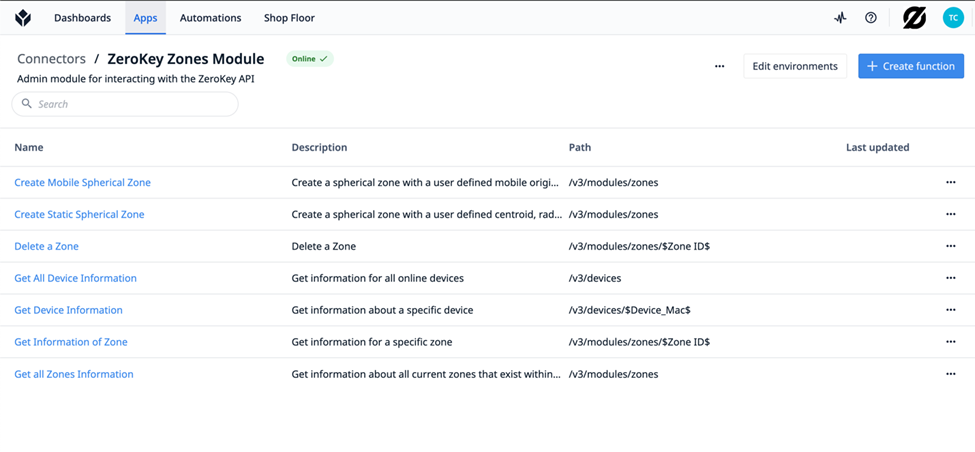Screen dimensions: 975x452
Task: Click 'Get information about a specific device' description
Action: click(382, 310)
